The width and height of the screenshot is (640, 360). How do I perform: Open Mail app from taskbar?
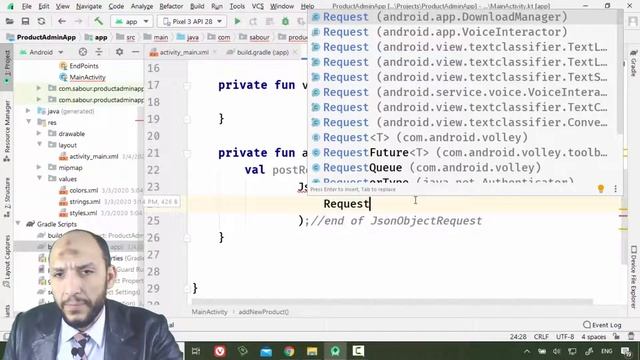[x=266, y=351]
